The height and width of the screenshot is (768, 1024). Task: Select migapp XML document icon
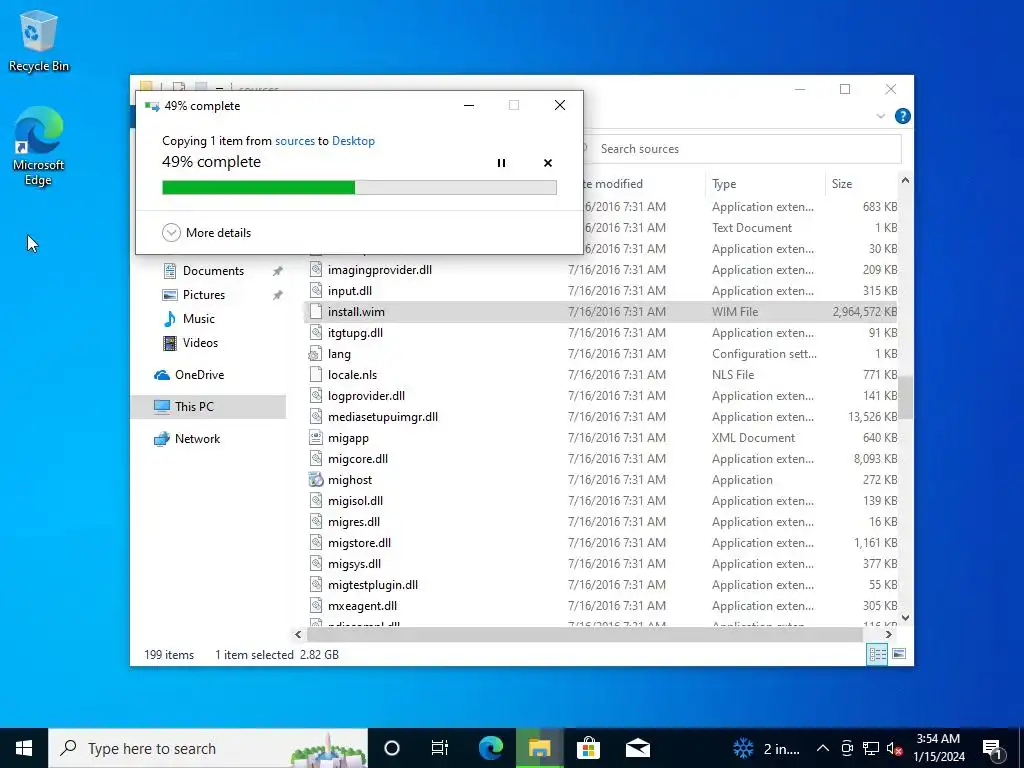pos(316,438)
